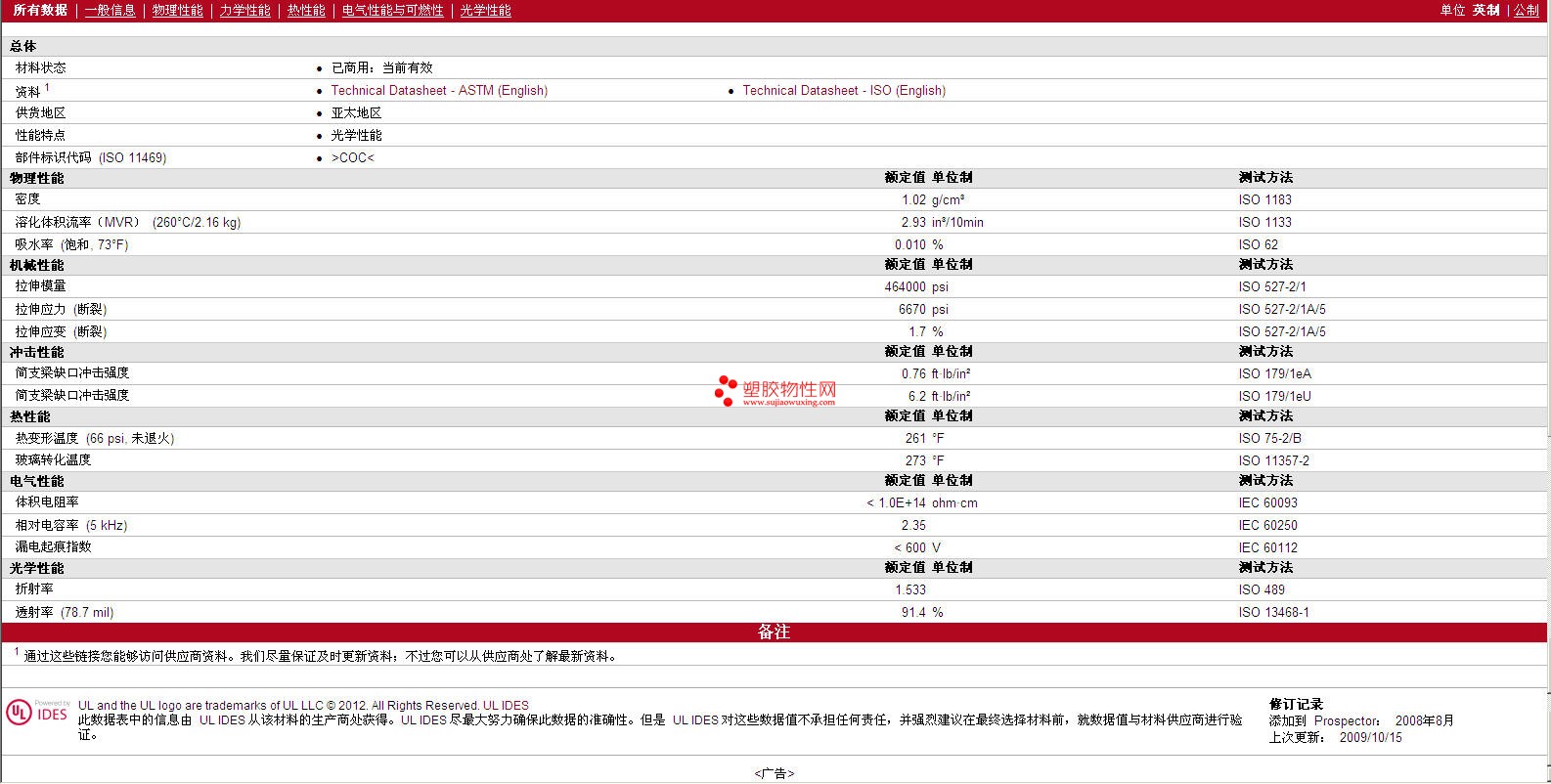Click the 玻璃转化温度 value 273
The width and height of the screenshot is (1551, 784).
pos(915,460)
